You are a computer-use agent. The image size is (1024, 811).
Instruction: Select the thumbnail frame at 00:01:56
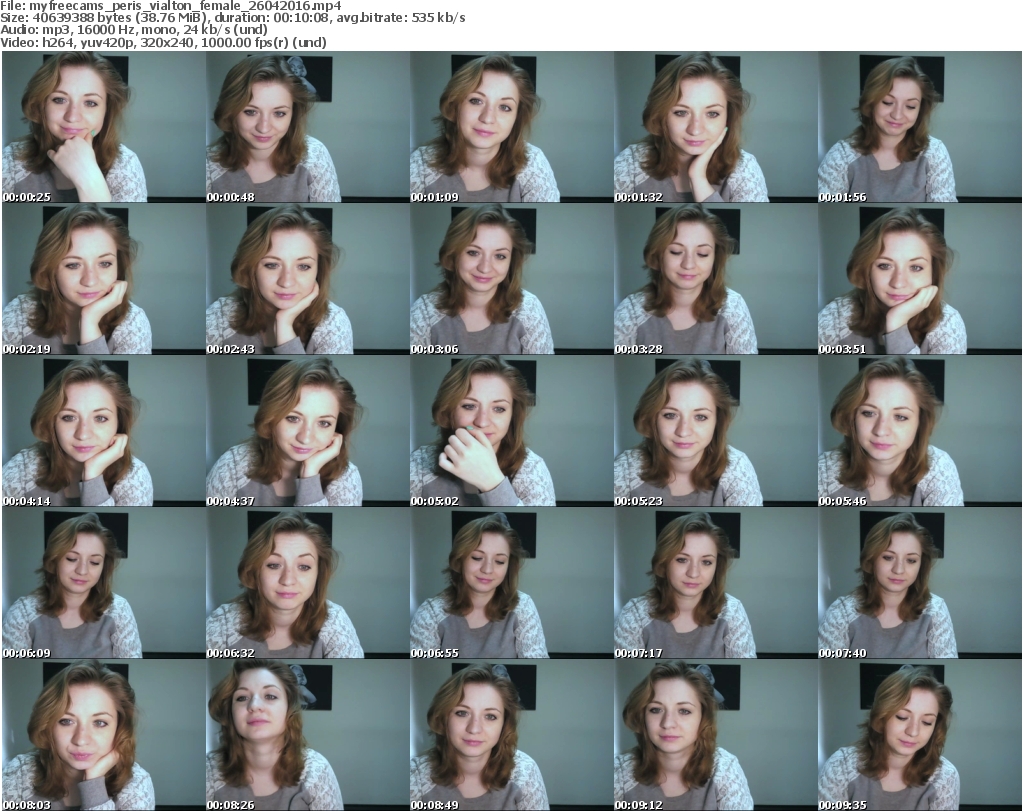point(920,127)
